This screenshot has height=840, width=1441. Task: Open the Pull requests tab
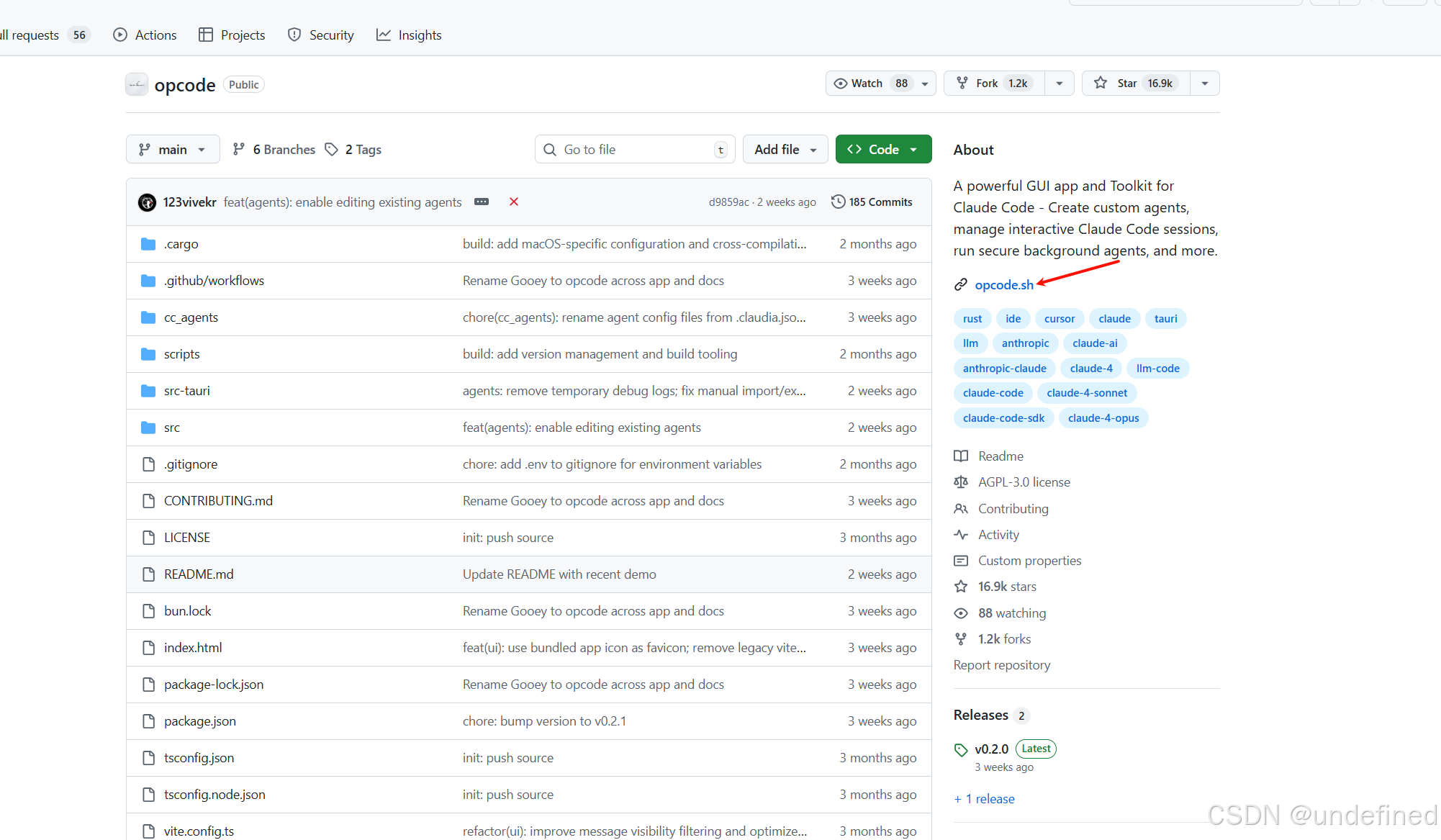(x=43, y=35)
